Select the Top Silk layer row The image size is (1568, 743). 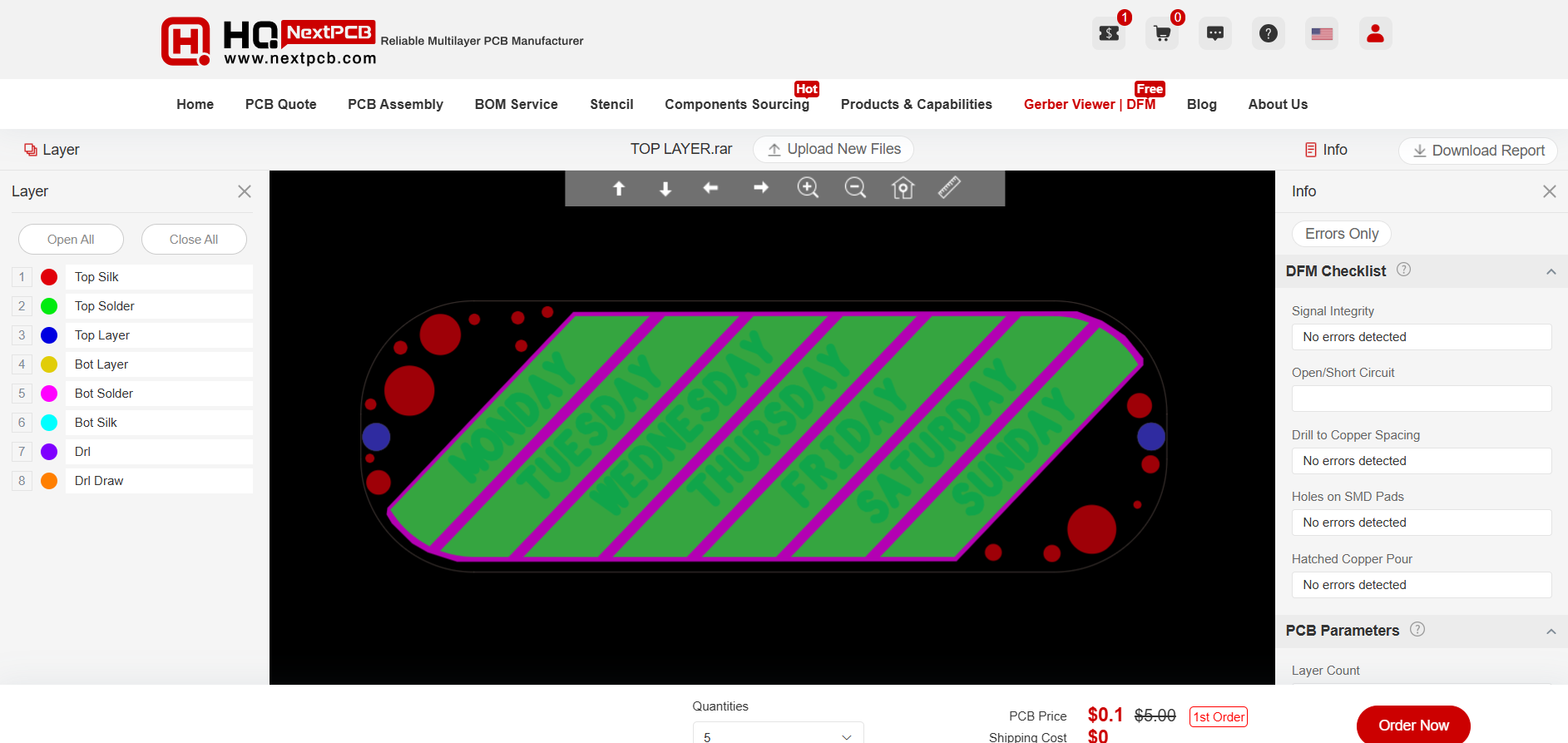(159, 277)
